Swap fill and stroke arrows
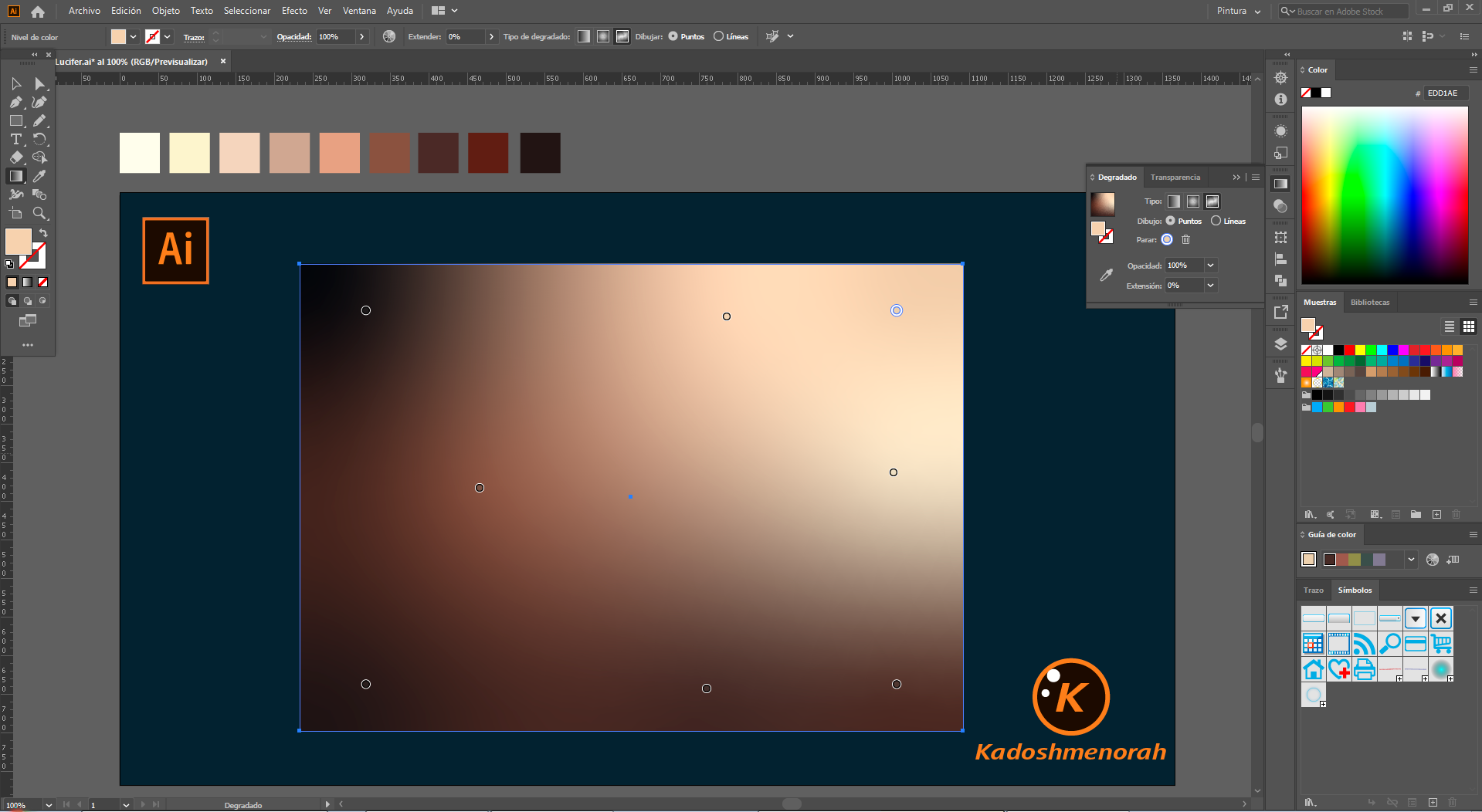The height and width of the screenshot is (812, 1482). (43, 232)
